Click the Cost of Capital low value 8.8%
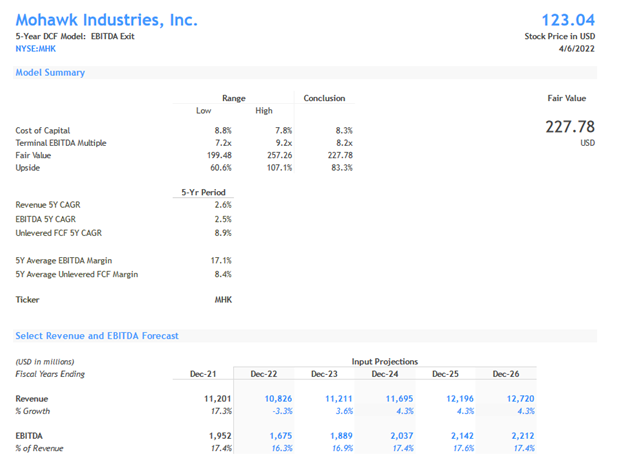Image resolution: width=624 pixels, height=469 pixels. 223,130
